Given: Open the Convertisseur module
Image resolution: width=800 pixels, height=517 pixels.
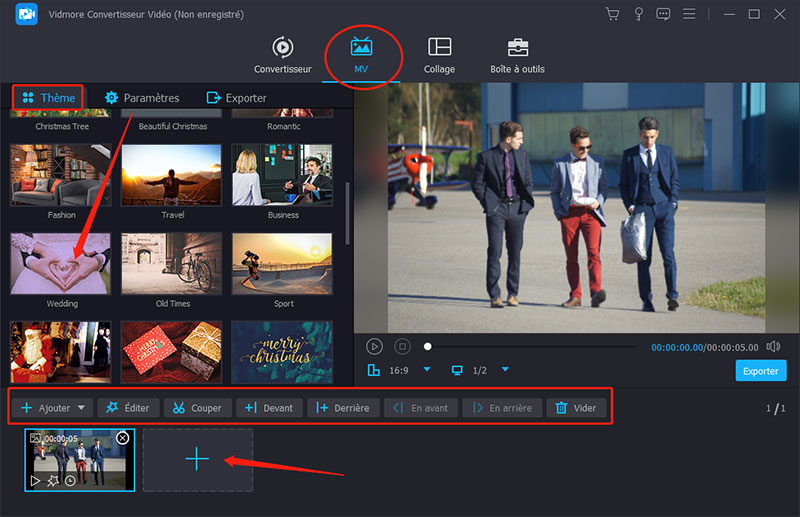Looking at the screenshot, I should (x=282, y=55).
